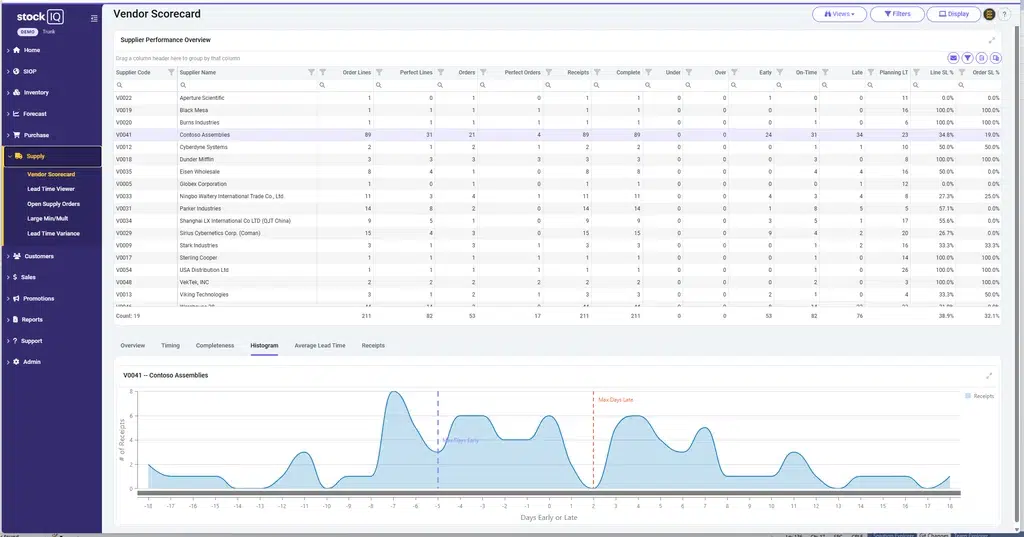The height and width of the screenshot is (537, 1024).
Task: Click the page vertical scrollbar
Action: (x=1019, y=274)
